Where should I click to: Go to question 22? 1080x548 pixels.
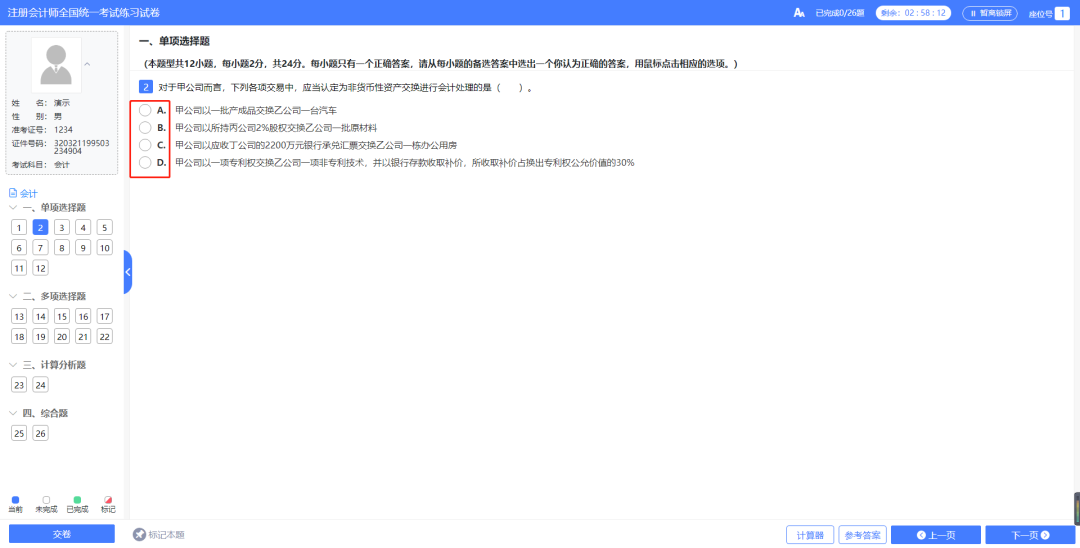coord(105,337)
